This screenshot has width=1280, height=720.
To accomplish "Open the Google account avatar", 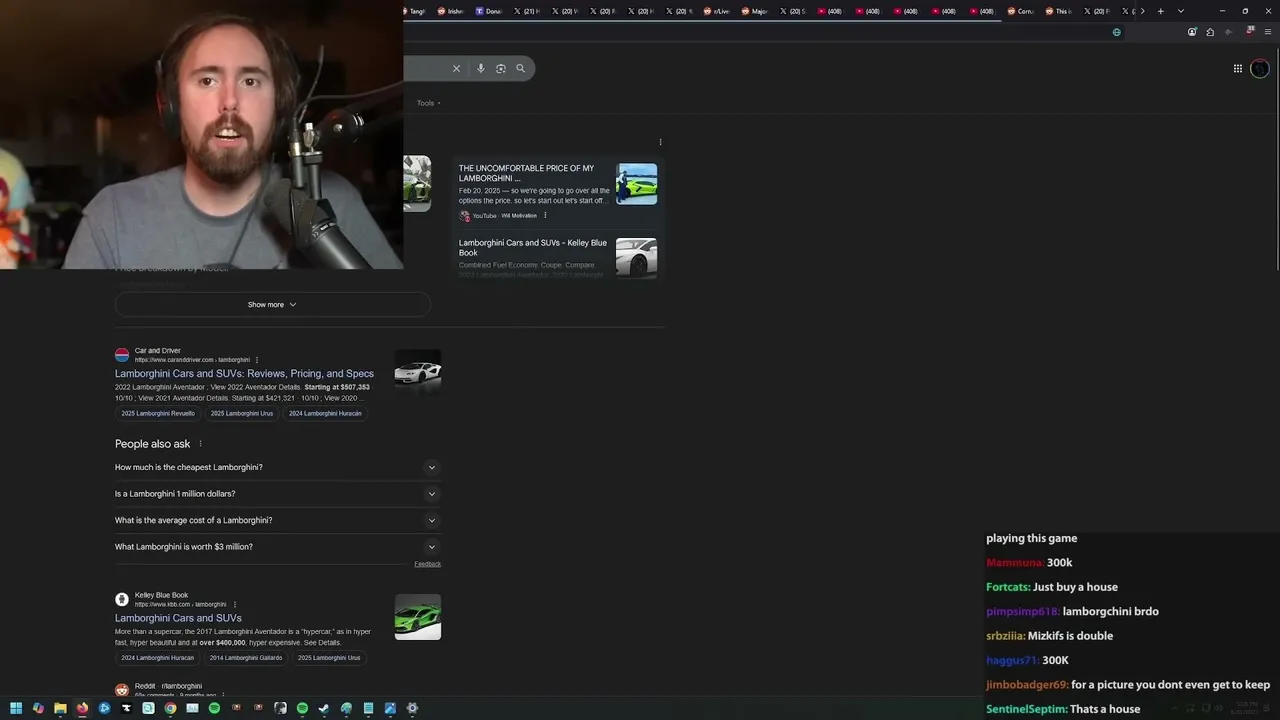I will pos(1260,68).
